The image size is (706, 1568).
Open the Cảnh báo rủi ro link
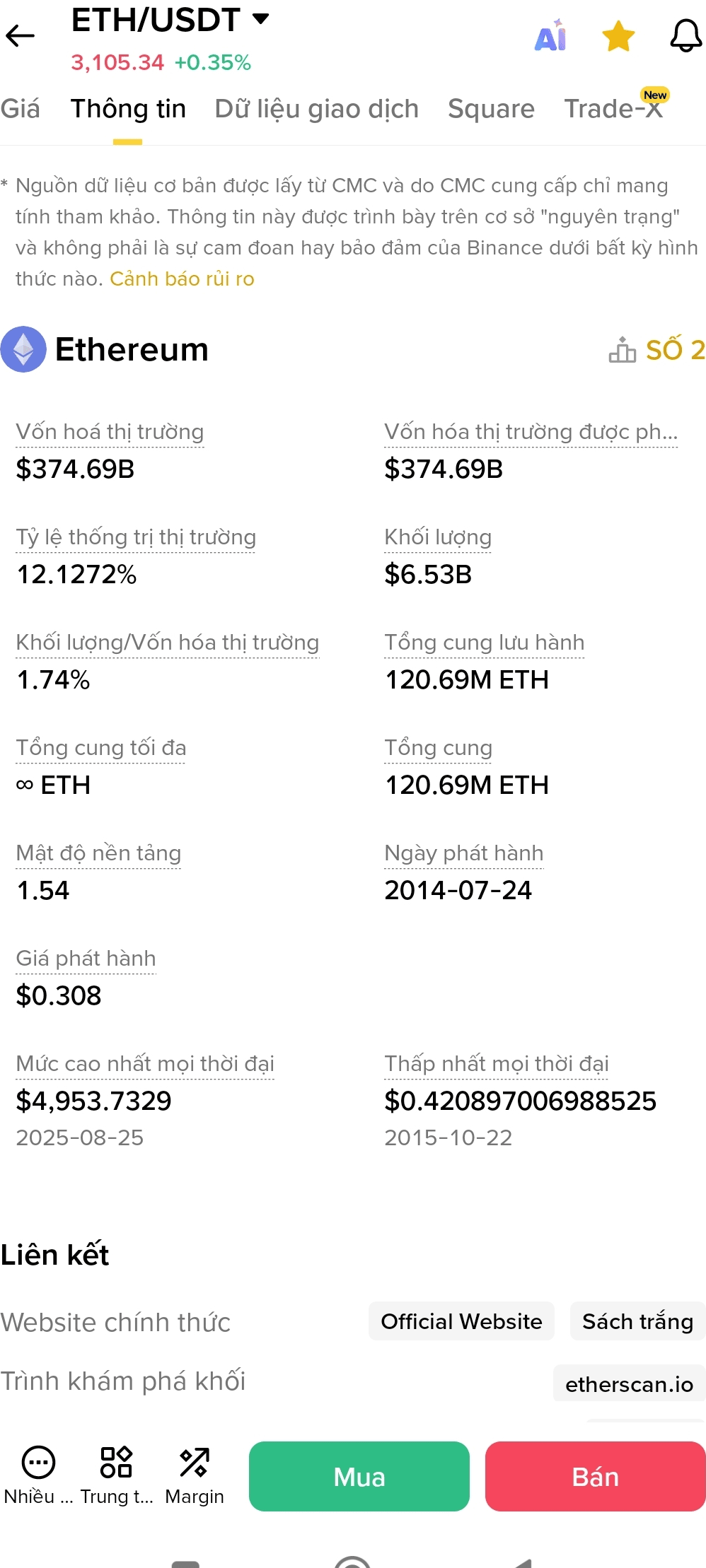(182, 279)
